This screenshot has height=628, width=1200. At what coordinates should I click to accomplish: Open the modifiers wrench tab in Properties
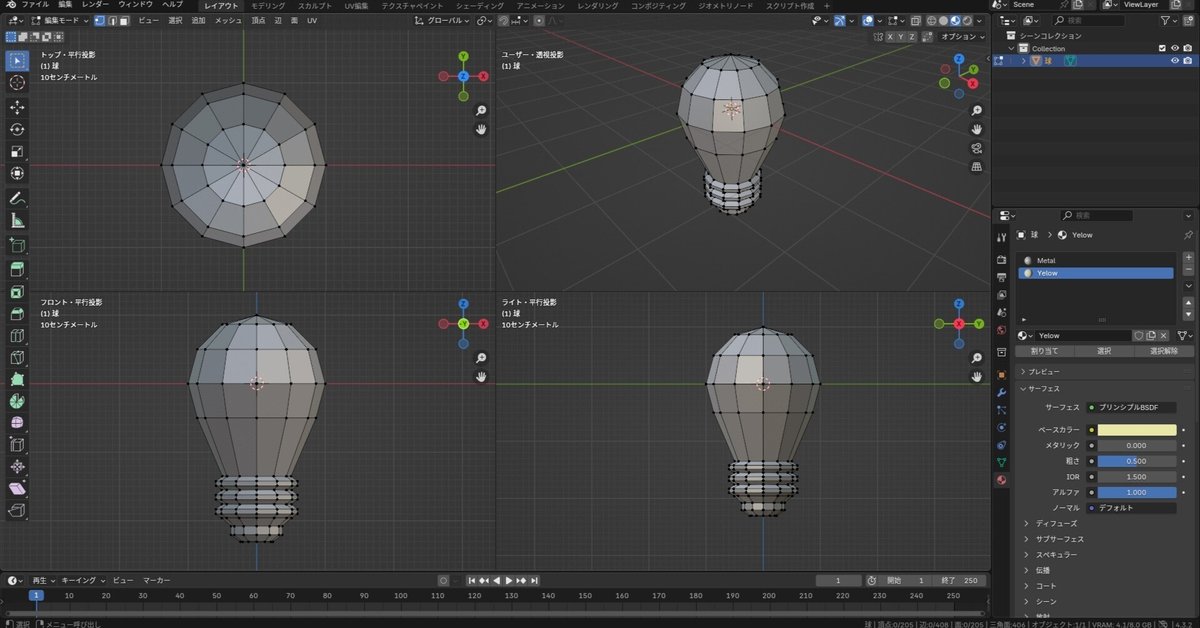[1001, 392]
